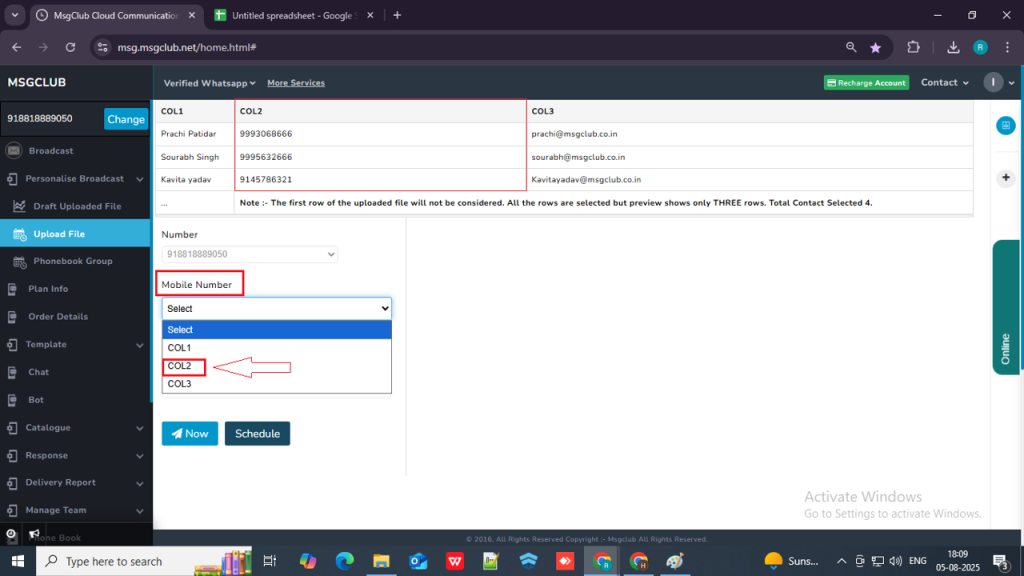Open the browser extensions puzzle icon
Screen dimensions: 1024x576
(913, 47)
